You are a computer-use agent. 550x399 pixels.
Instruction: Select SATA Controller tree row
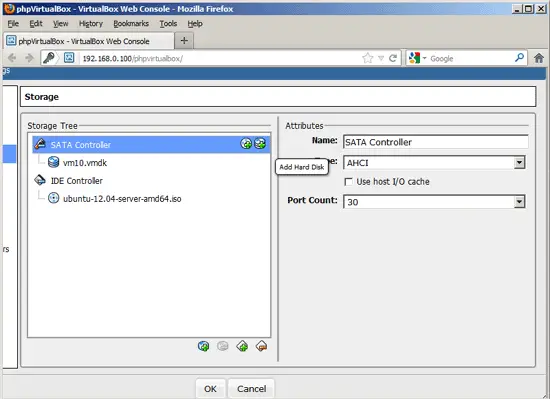[x=151, y=144]
